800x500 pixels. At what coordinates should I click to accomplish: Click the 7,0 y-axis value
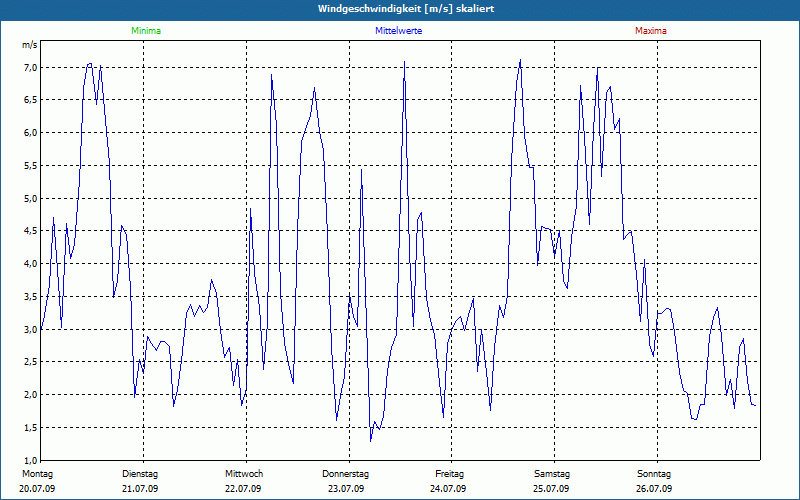coord(30,67)
